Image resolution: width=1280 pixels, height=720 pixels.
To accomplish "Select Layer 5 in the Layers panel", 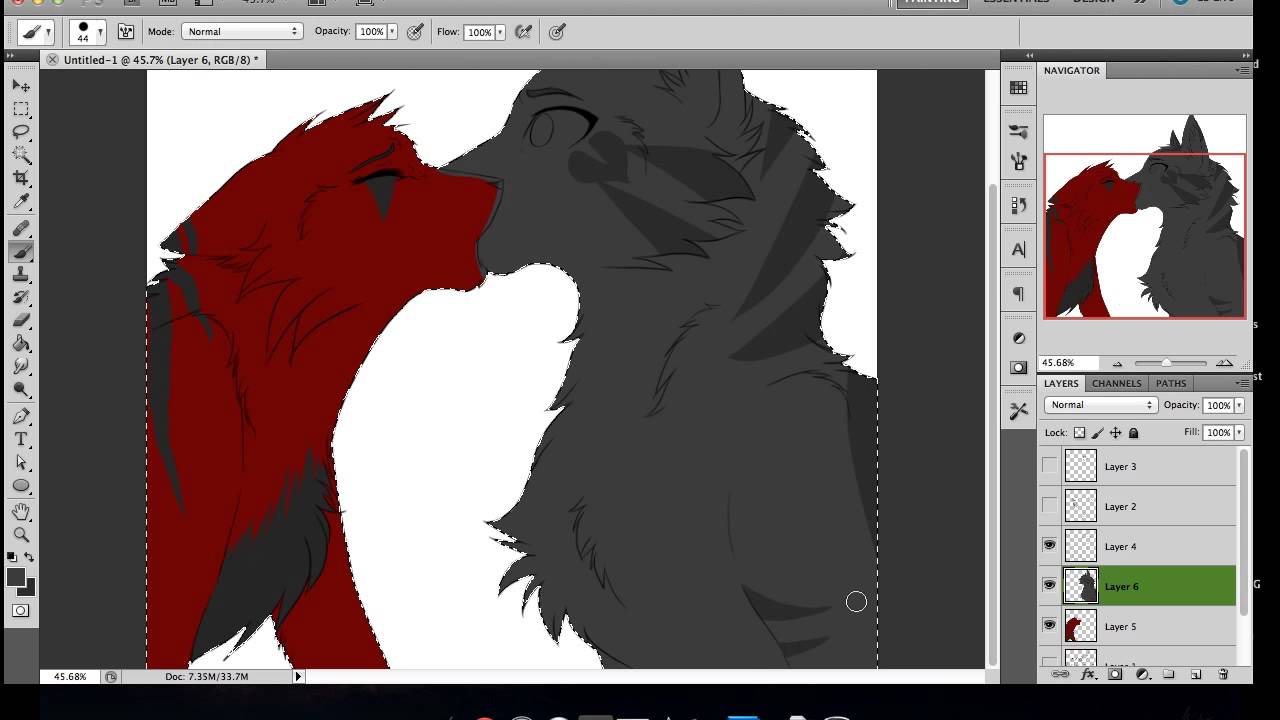I will pos(1138,626).
